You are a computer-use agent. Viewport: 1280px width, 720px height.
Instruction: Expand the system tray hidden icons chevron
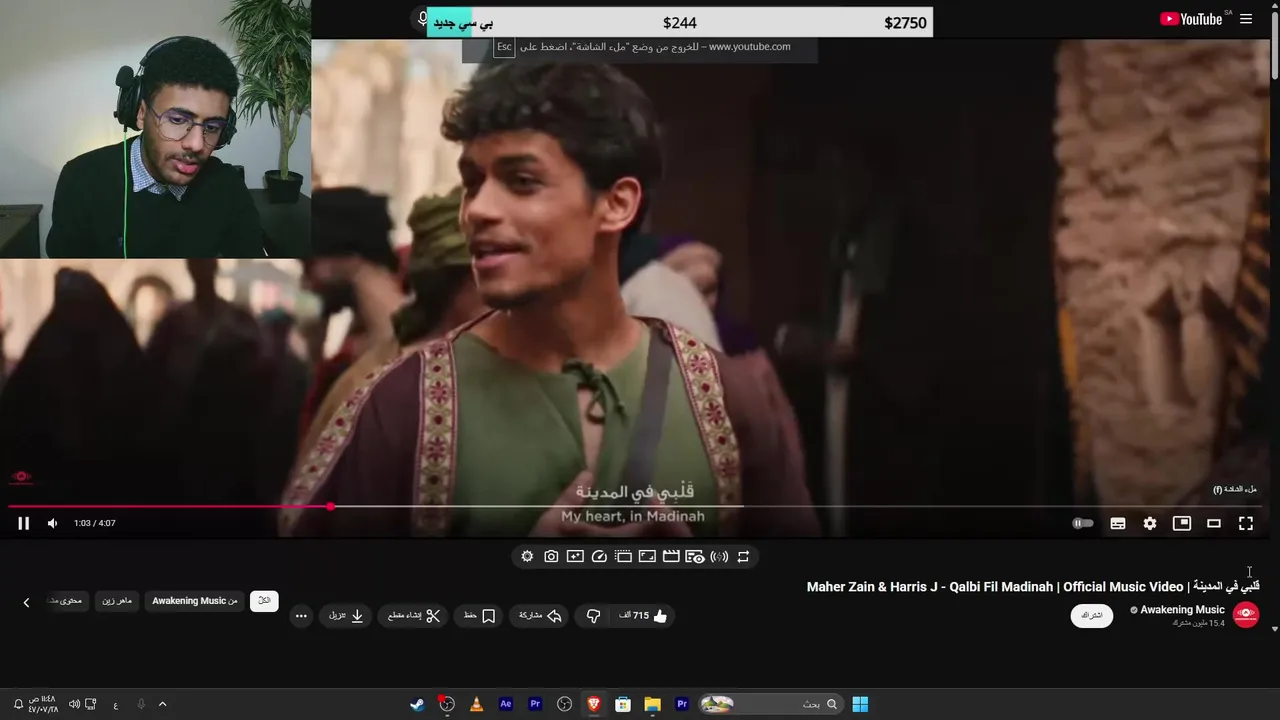tap(162, 704)
